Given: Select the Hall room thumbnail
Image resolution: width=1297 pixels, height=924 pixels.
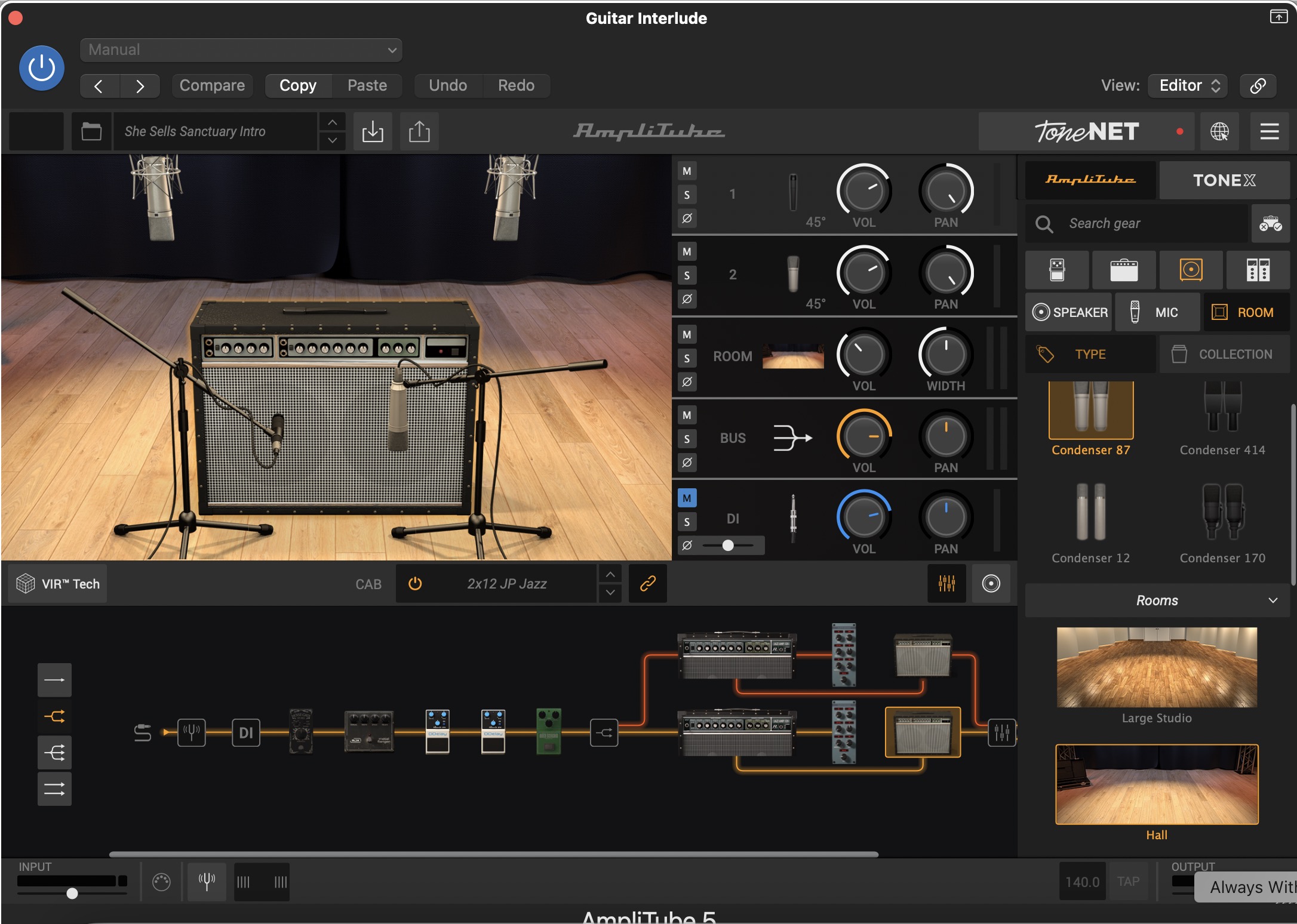Looking at the screenshot, I should coord(1157,784).
